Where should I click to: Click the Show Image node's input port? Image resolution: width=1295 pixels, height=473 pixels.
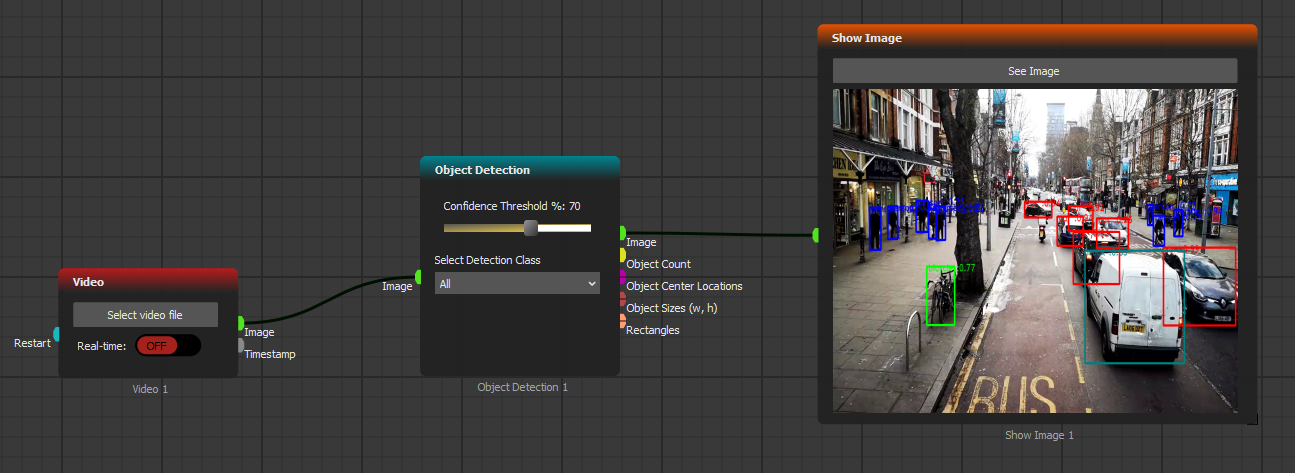point(817,235)
